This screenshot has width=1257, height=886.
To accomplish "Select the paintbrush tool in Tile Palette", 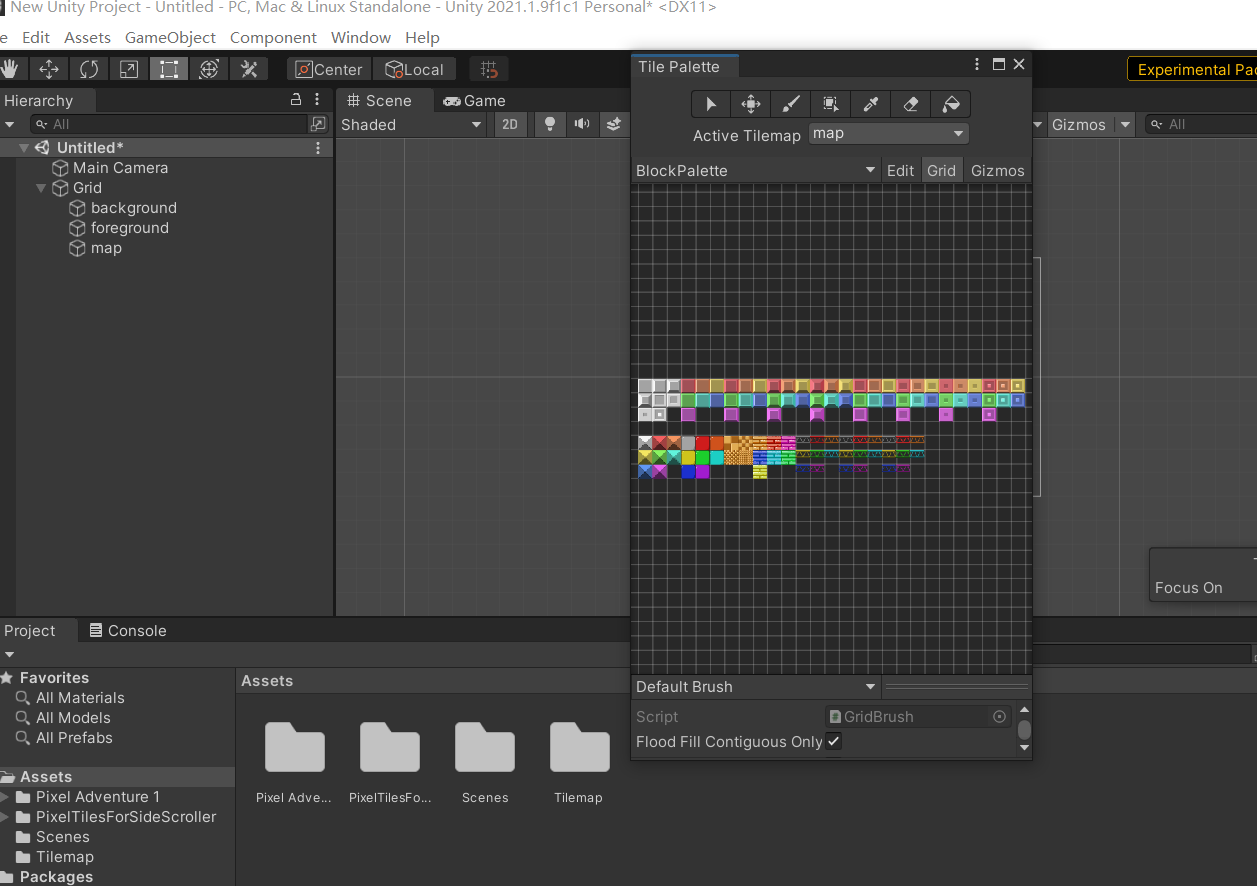I will 790,104.
